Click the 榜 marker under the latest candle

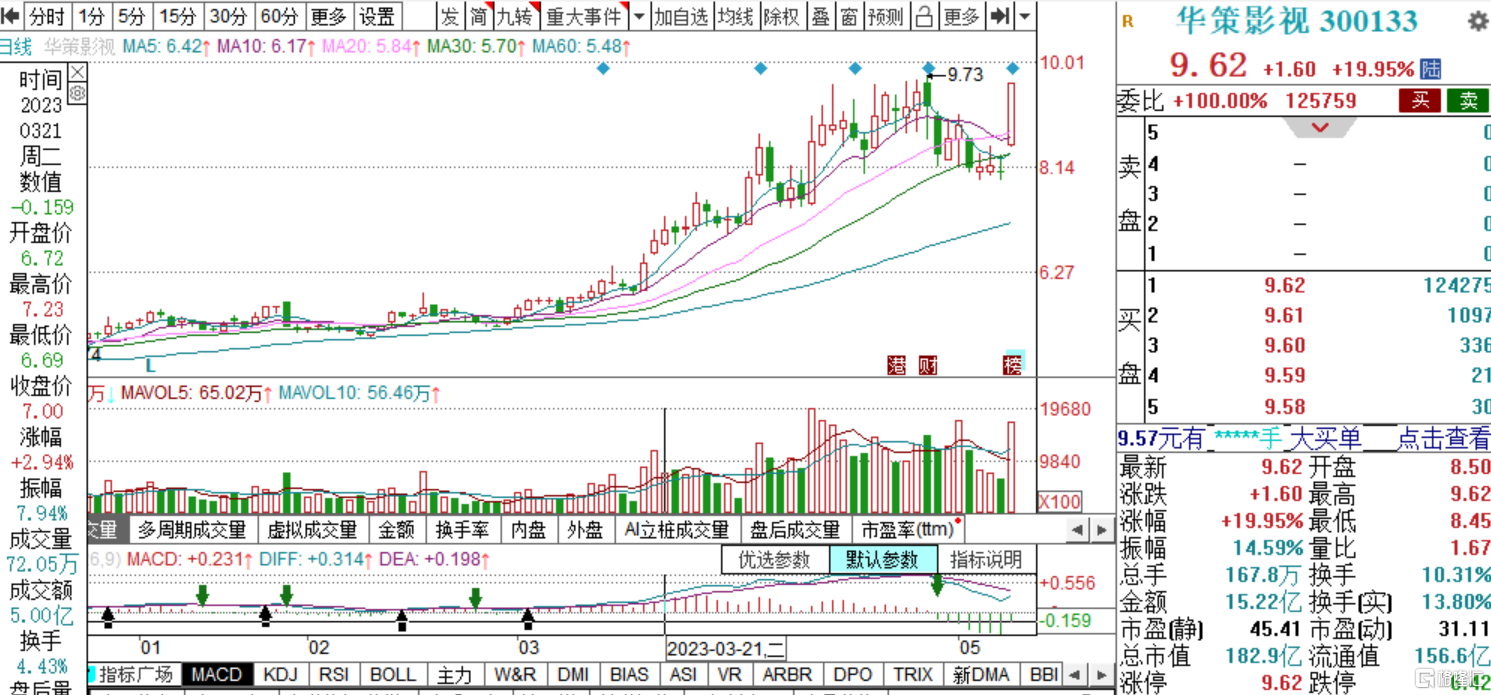click(x=1014, y=364)
